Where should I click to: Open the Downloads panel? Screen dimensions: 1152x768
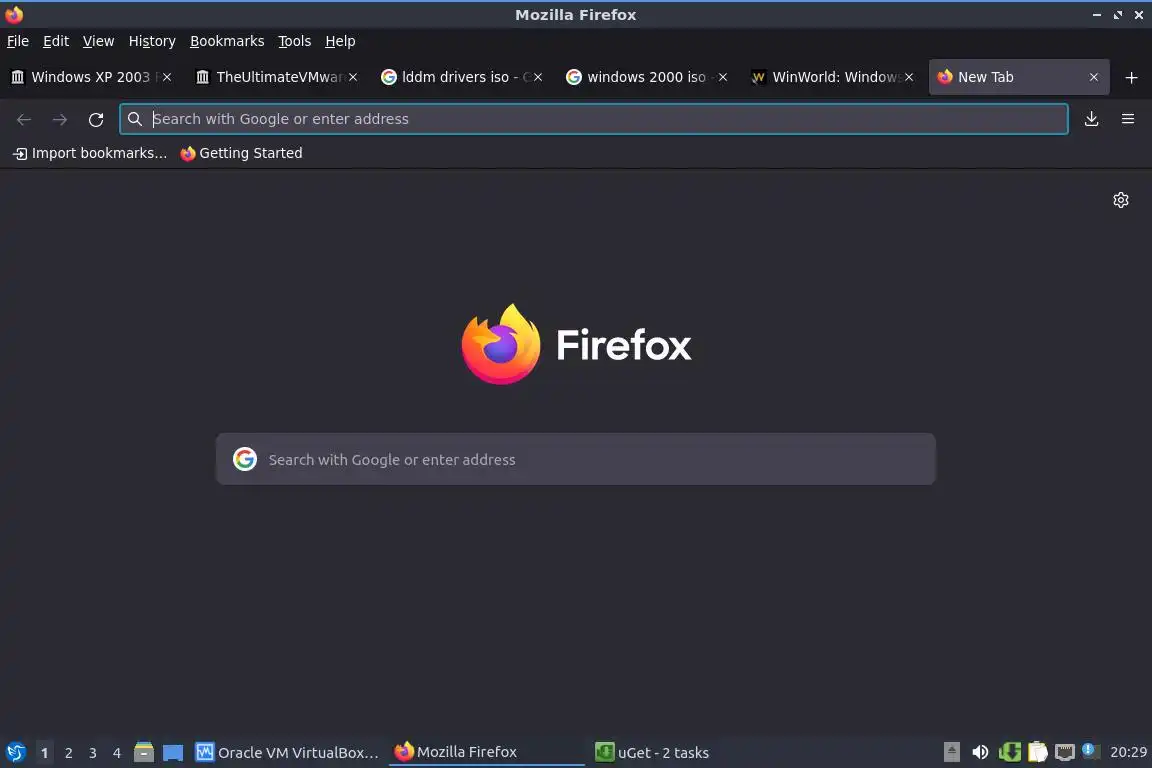[x=1091, y=119]
